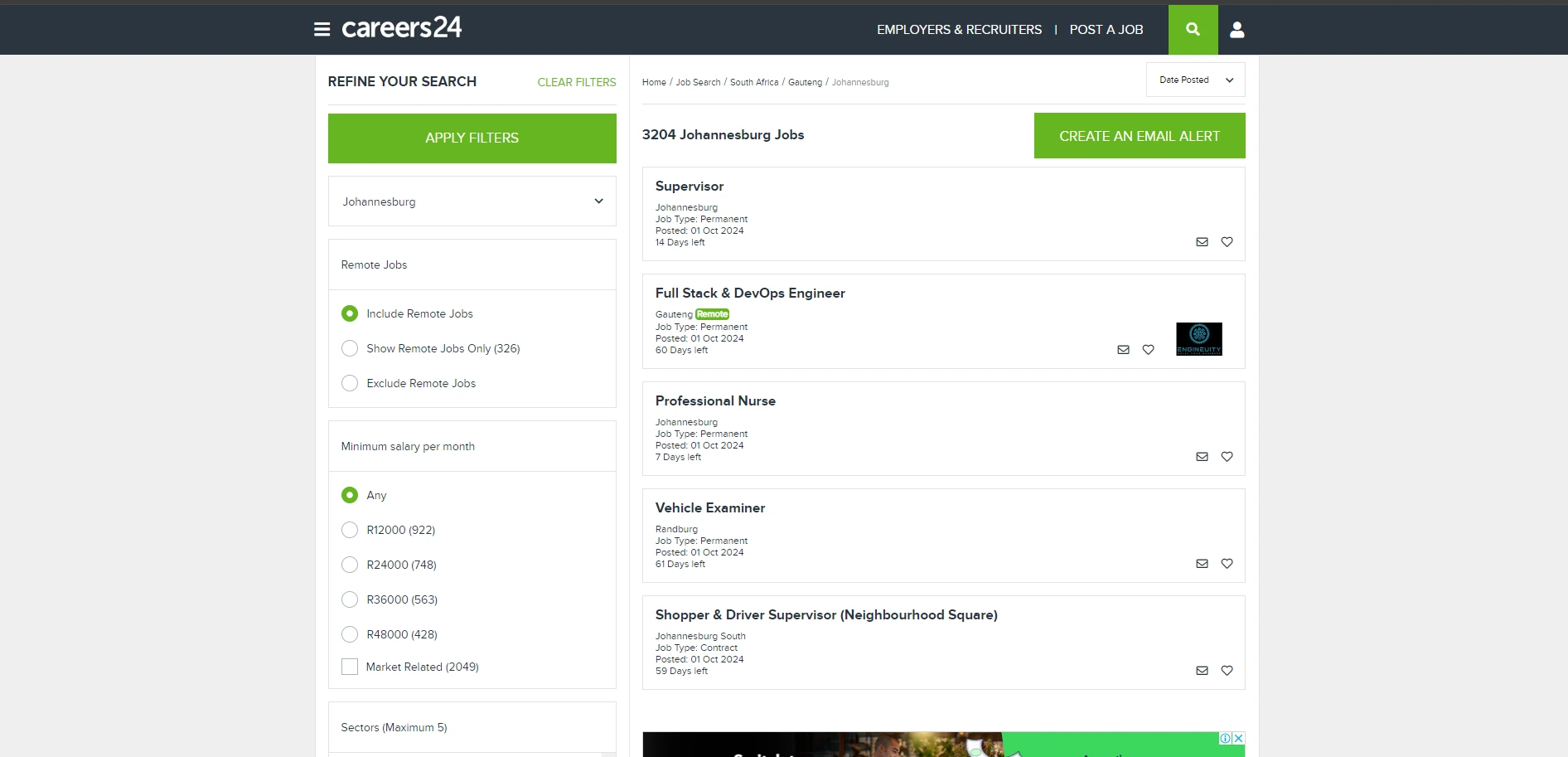Click 'Randburg' location text

click(x=676, y=529)
